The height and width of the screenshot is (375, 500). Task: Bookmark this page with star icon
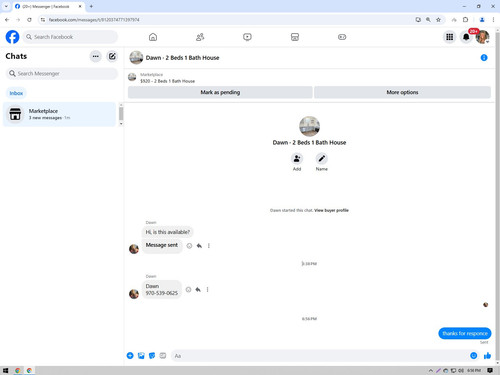coord(438,20)
